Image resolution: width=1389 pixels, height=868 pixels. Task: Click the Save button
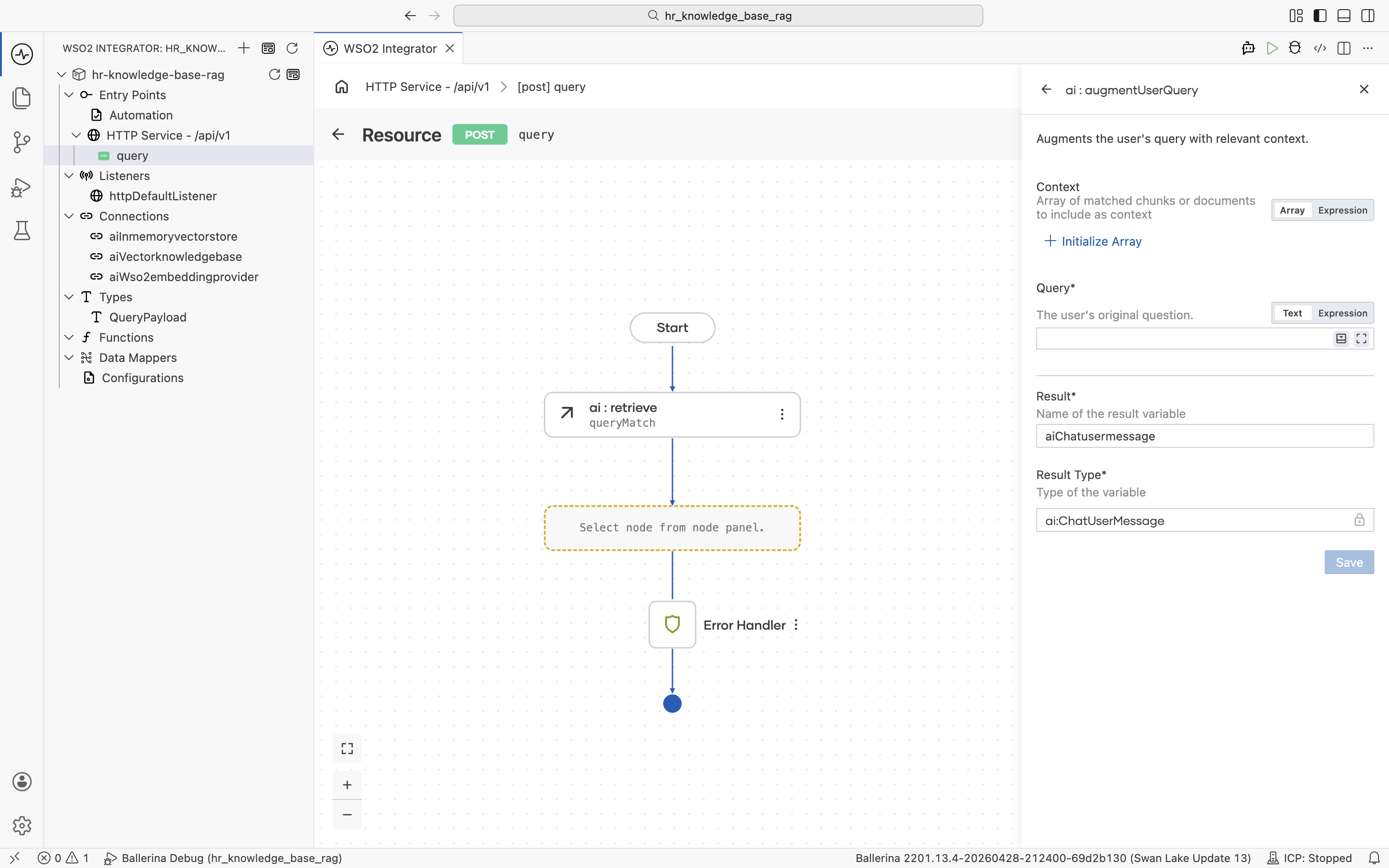[x=1349, y=562]
